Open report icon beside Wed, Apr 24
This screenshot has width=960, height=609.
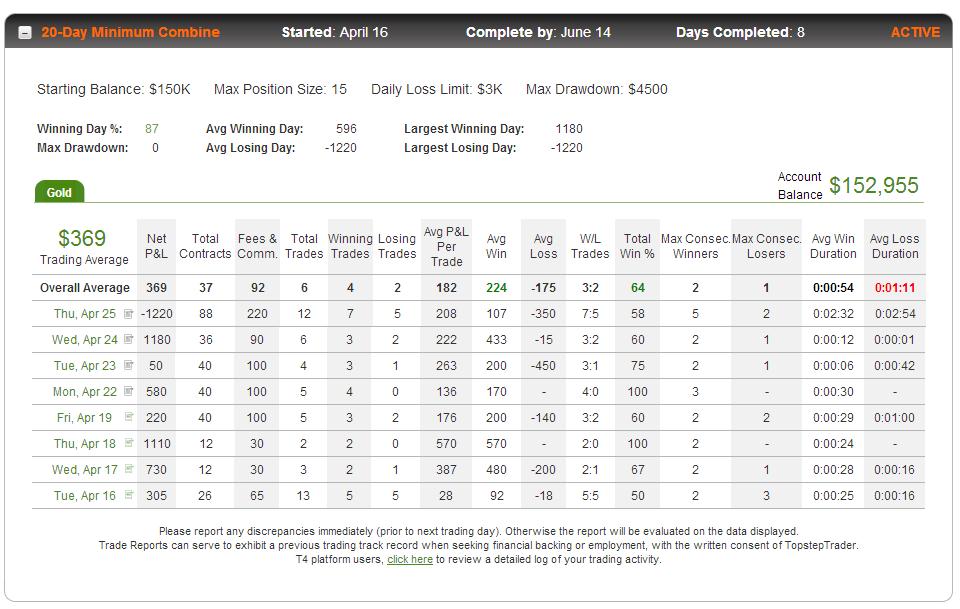[x=129, y=339]
